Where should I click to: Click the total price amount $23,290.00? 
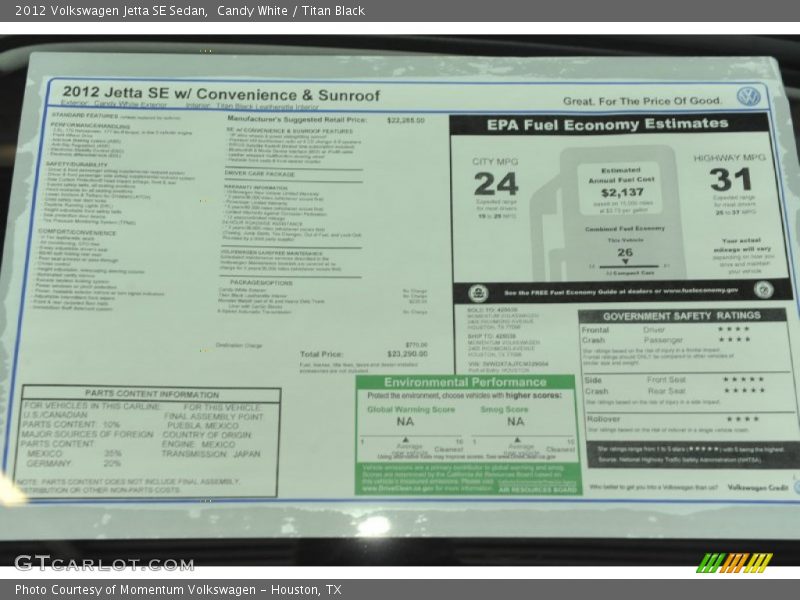407,354
